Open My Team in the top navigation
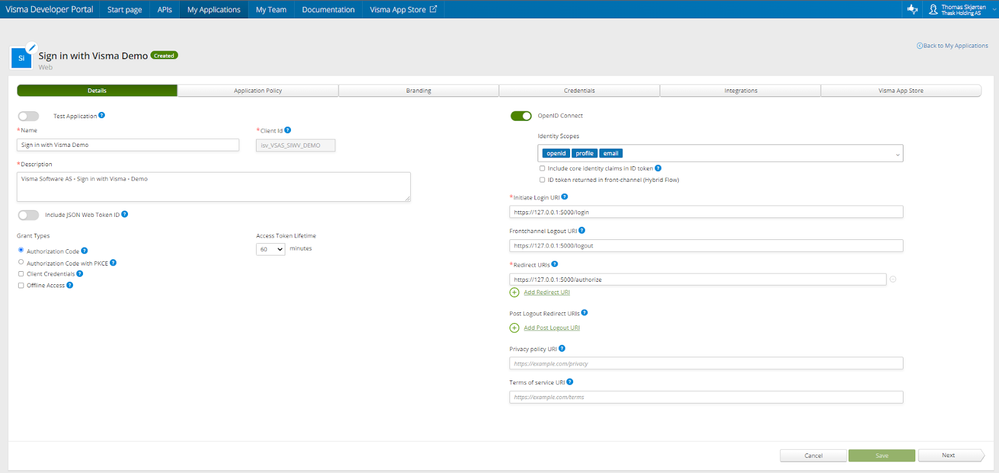 (x=271, y=10)
